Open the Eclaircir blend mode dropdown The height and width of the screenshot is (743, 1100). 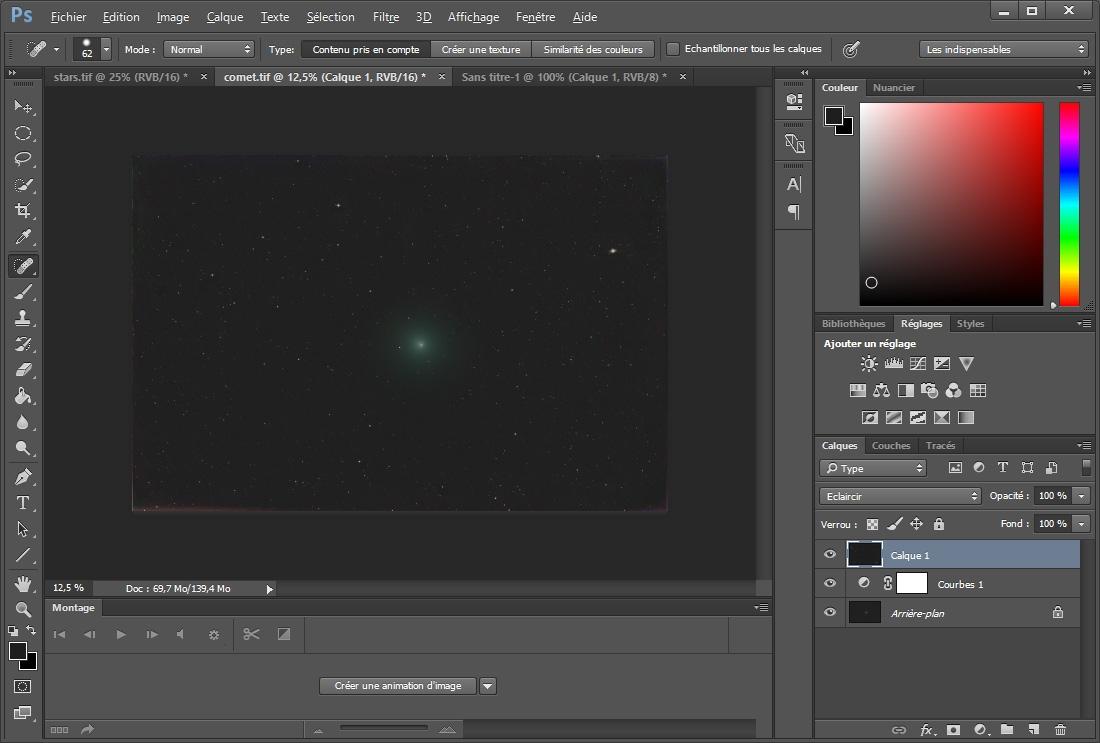[x=901, y=496]
